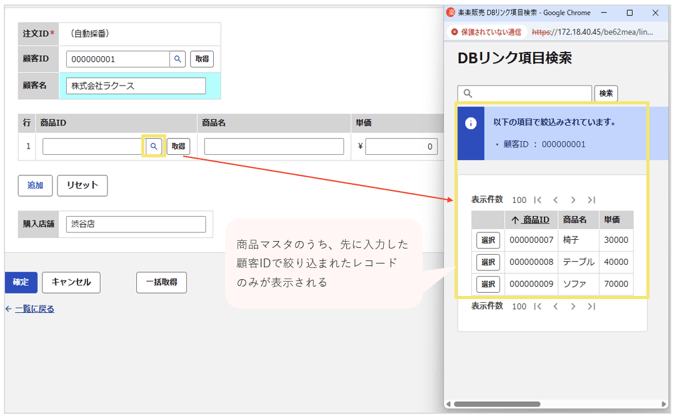
Task: Click the empty 商品名 input in row 1
Action: coord(274,146)
